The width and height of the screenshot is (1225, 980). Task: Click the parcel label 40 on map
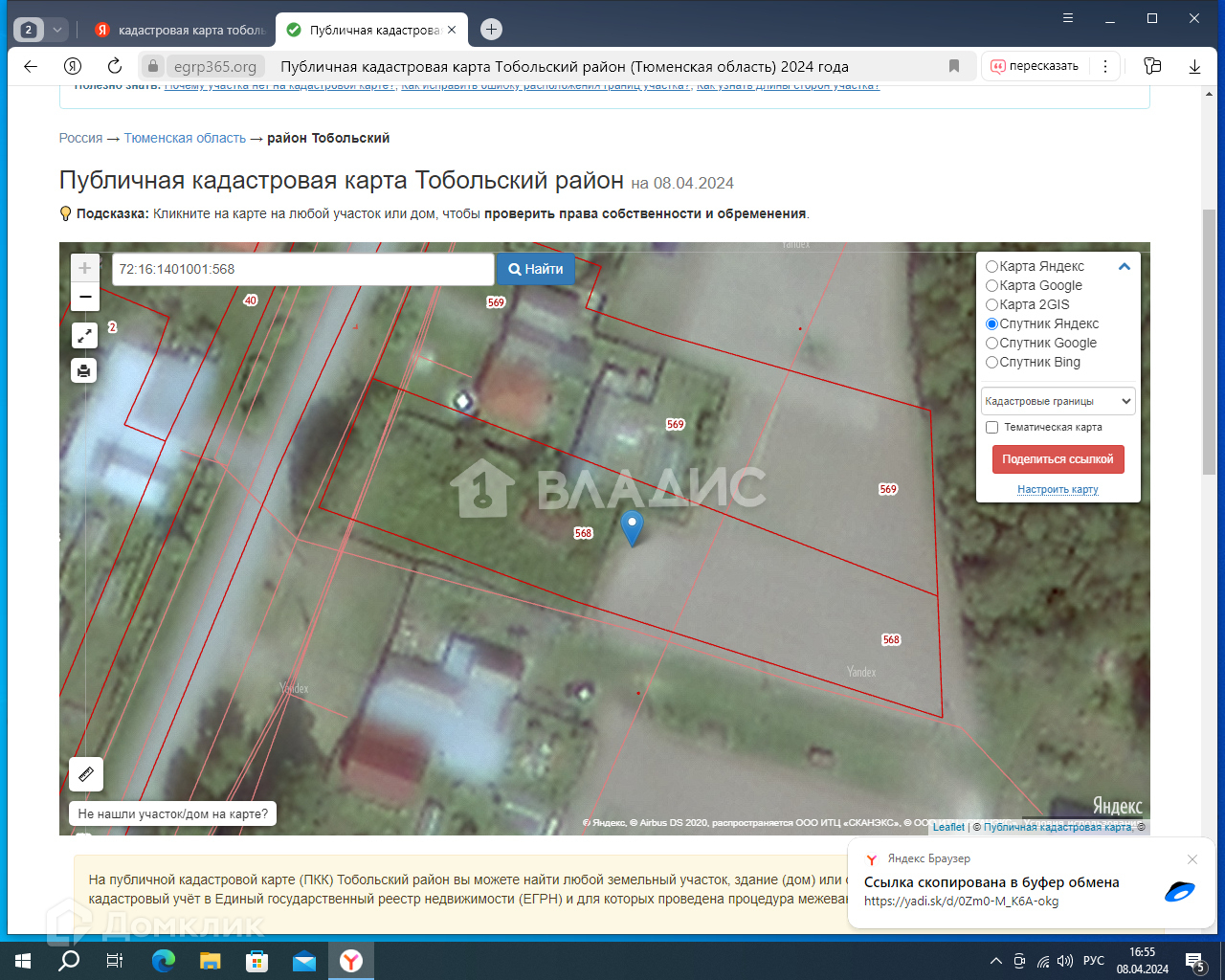tap(251, 301)
